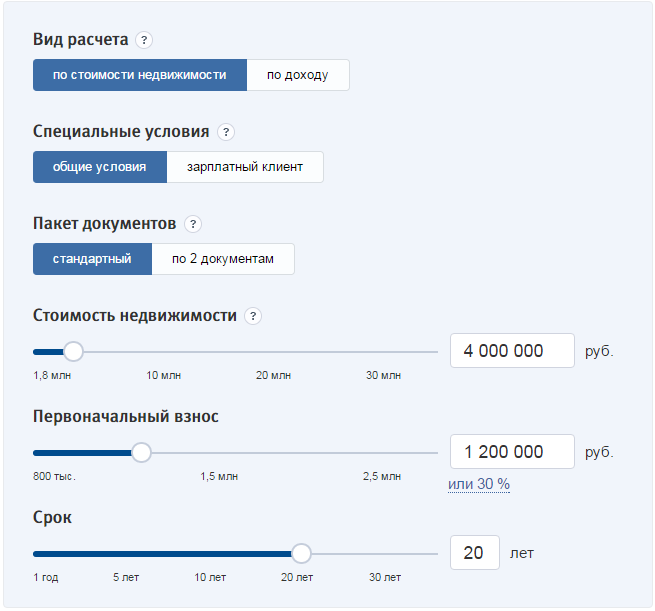Viewport: 655px width, 611px height.
Task: Click 10 лет term label
Action: pos(210,578)
